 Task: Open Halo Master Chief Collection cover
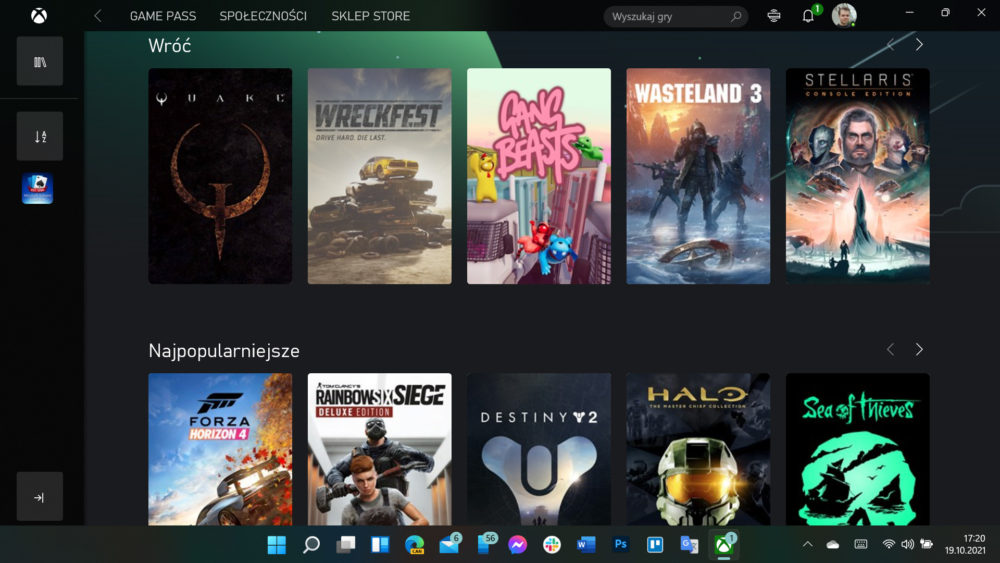click(x=698, y=450)
